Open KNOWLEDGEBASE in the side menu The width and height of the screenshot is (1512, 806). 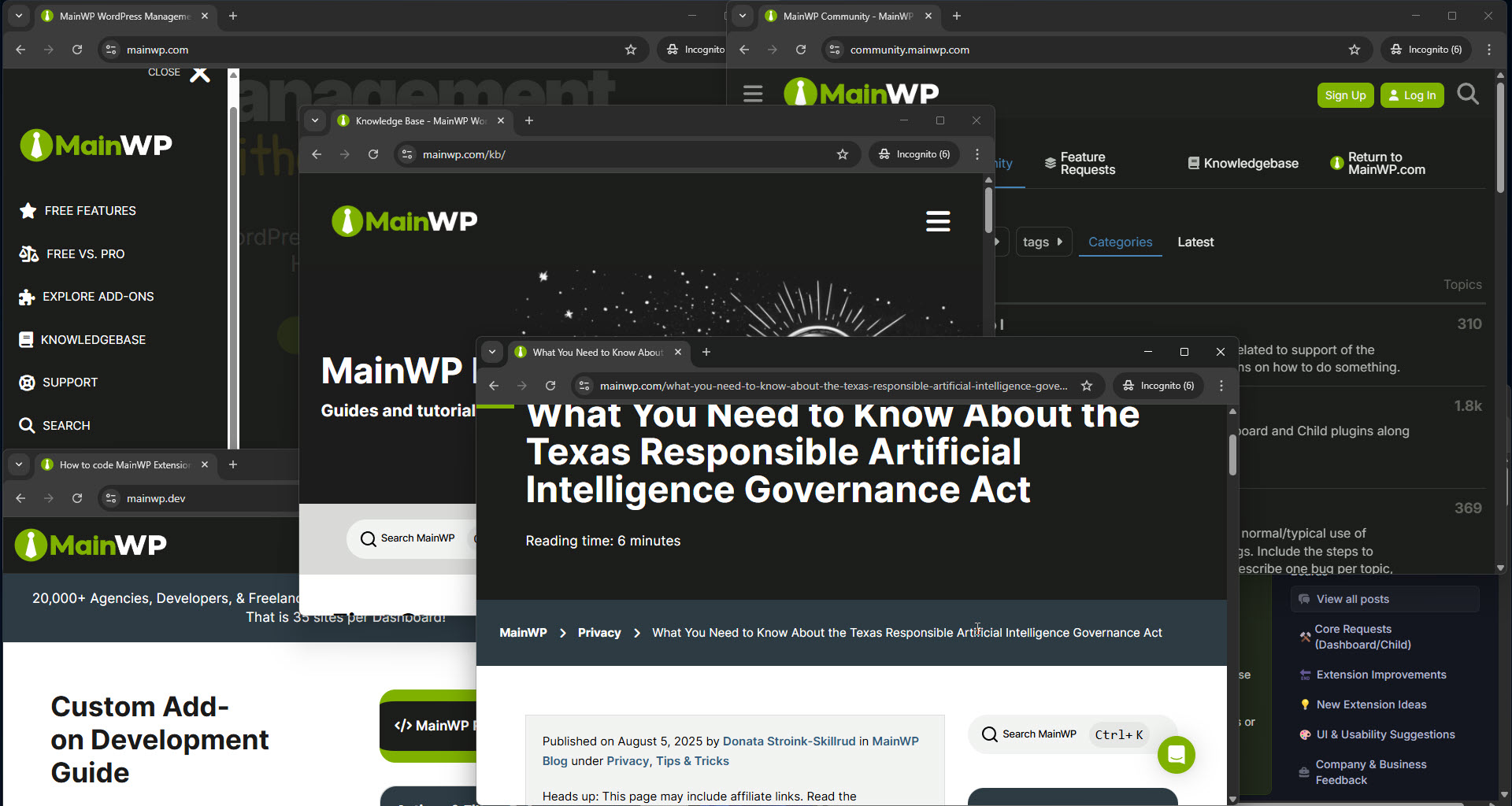[x=93, y=340]
